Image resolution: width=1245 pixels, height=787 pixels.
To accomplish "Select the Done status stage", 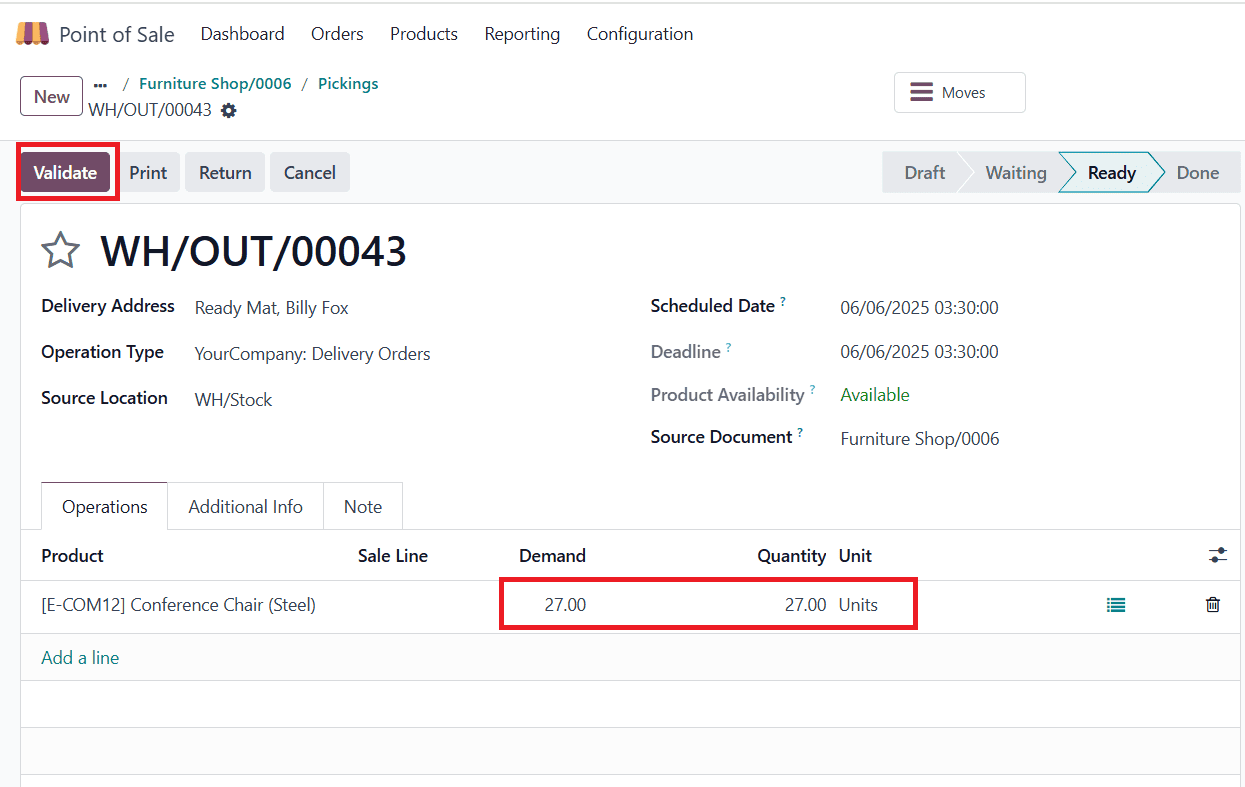I will (1198, 172).
